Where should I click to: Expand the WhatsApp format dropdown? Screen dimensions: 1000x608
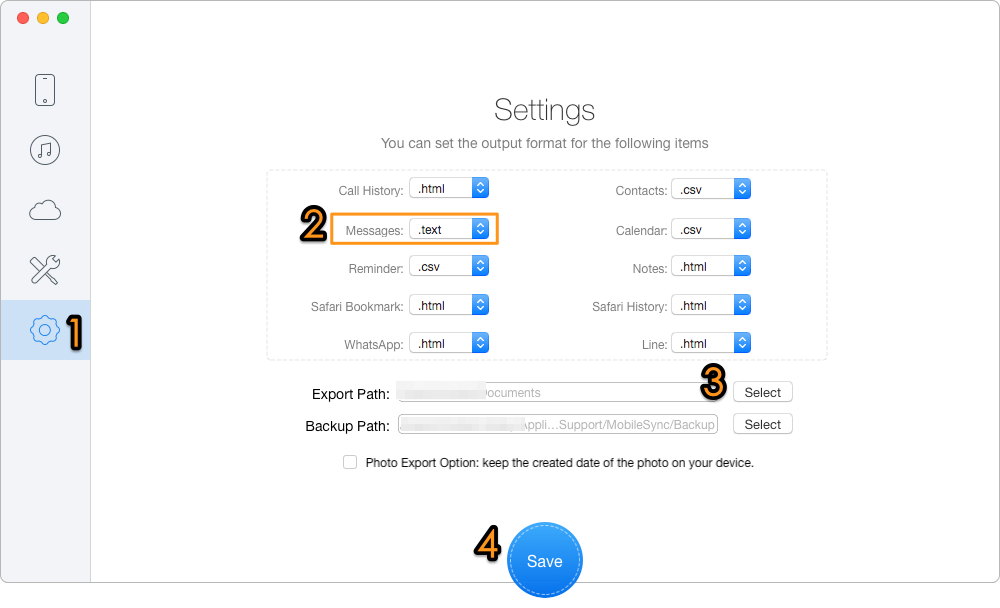click(449, 343)
